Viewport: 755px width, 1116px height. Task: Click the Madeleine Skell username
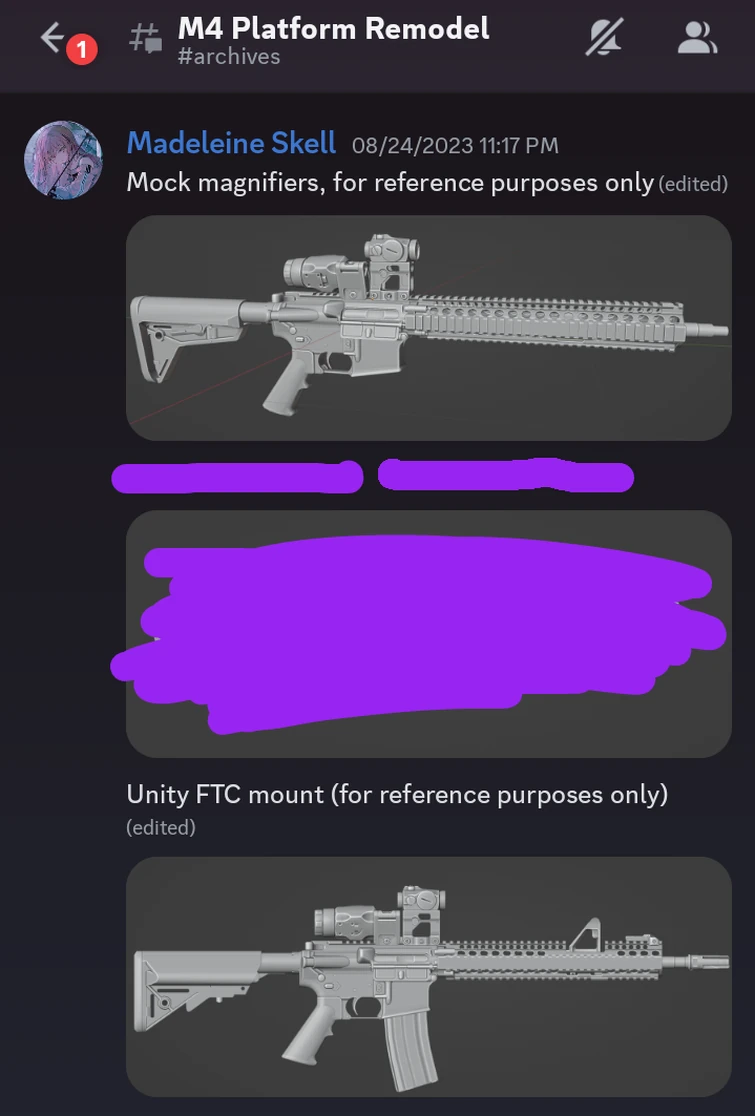(231, 144)
